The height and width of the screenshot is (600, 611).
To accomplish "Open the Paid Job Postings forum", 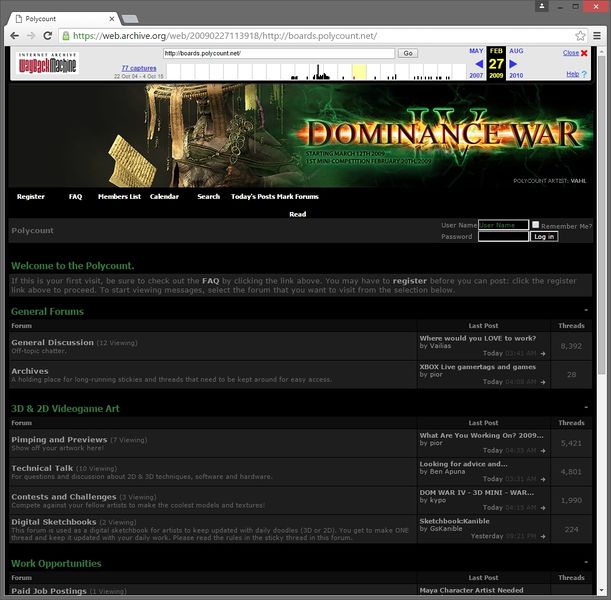I will coord(49,591).
